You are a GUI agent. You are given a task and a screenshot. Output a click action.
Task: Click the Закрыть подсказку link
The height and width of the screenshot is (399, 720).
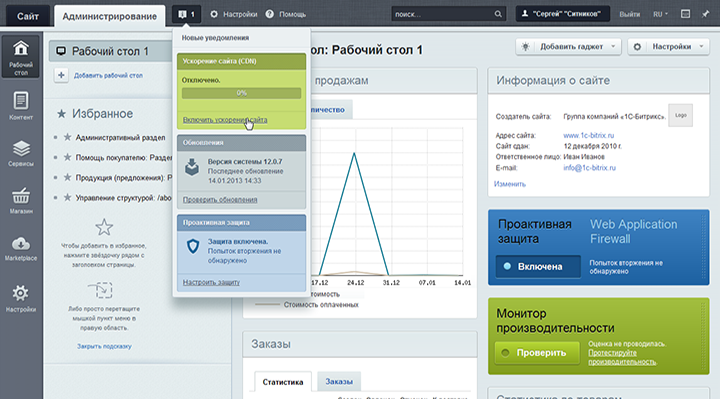(104, 346)
